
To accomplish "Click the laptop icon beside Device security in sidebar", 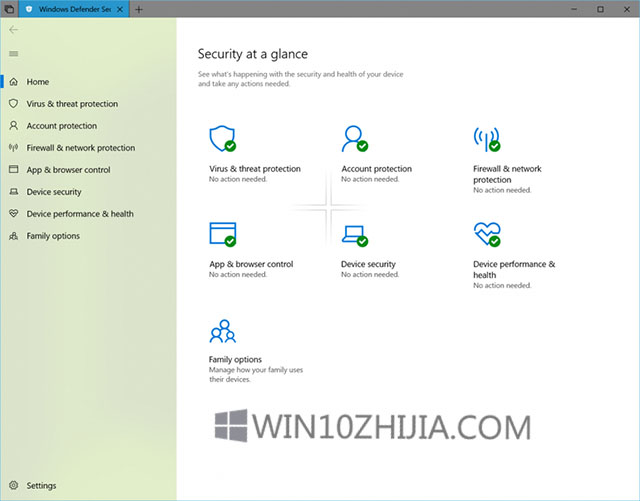I will 13,191.
